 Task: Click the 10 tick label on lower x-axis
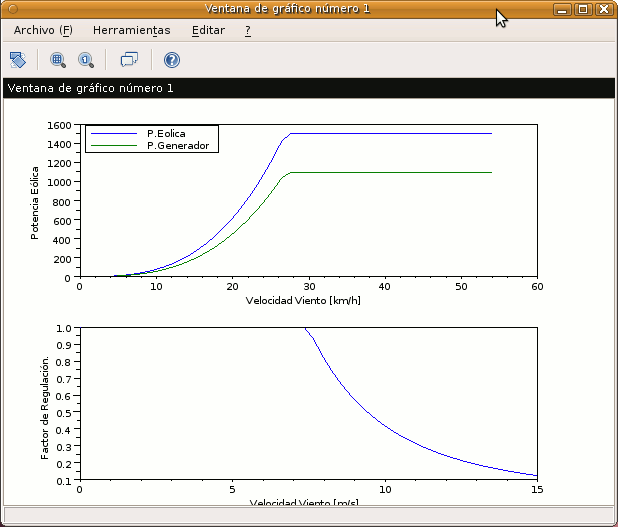(x=385, y=490)
